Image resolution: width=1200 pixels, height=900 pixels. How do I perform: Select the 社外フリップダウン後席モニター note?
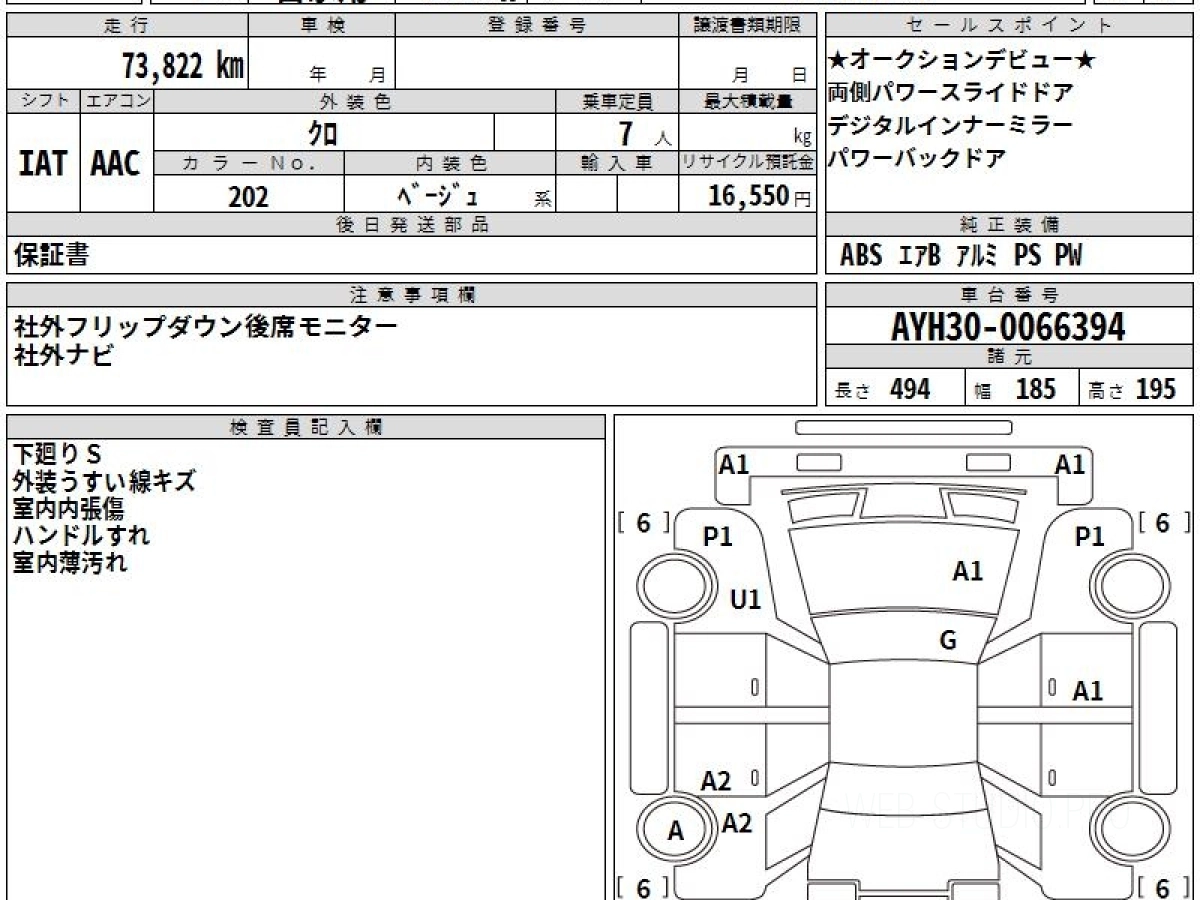pyautogui.click(x=205, y=326)
